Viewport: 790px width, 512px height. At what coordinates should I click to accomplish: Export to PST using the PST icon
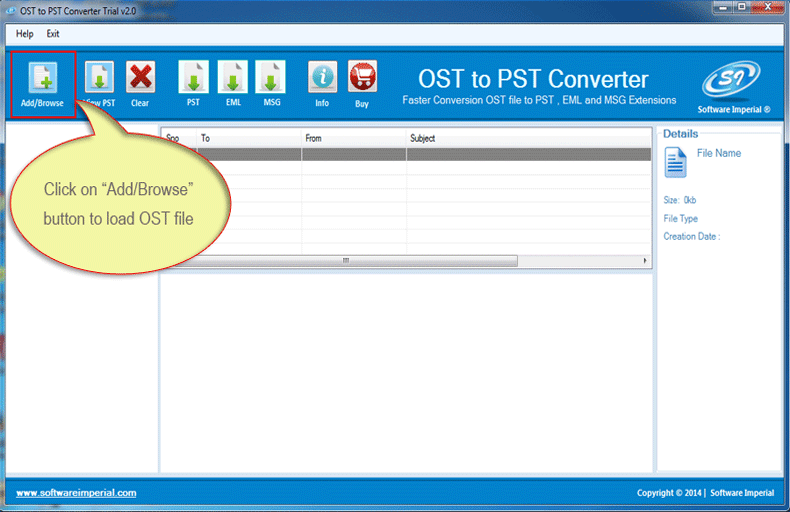(x=193, y=77)
